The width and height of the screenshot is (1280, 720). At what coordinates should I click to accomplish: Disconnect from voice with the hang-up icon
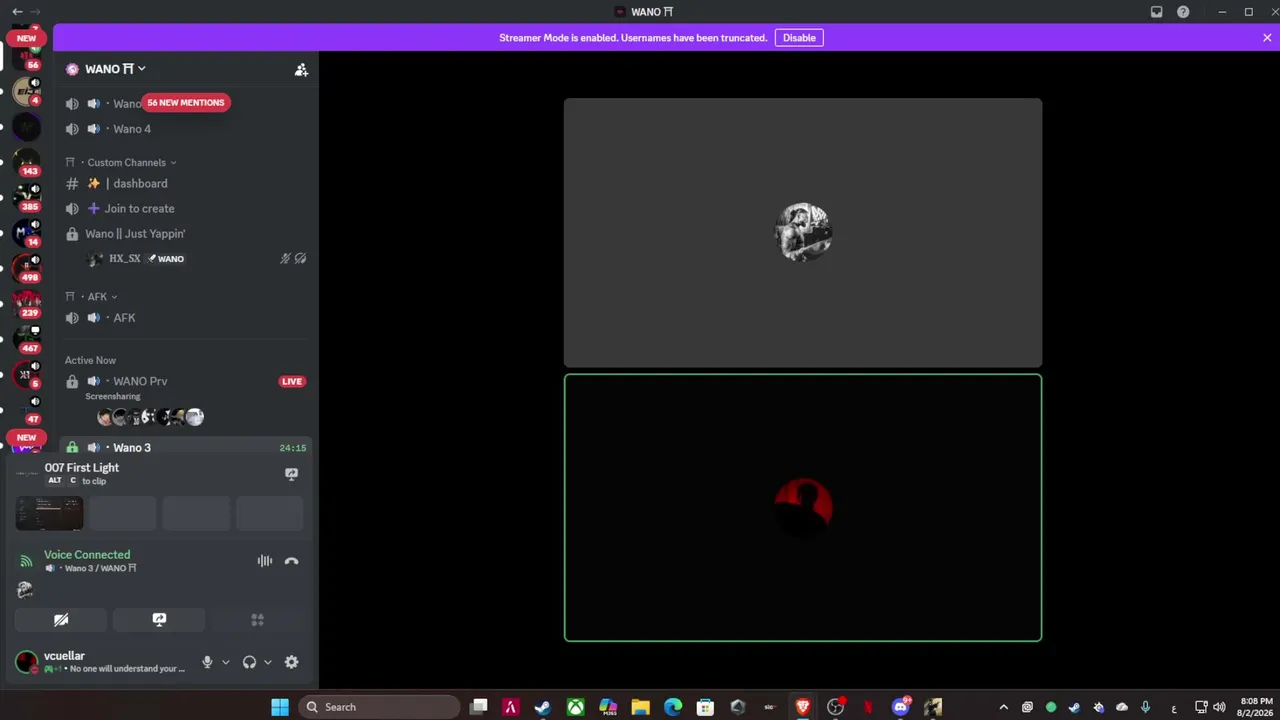291,561
